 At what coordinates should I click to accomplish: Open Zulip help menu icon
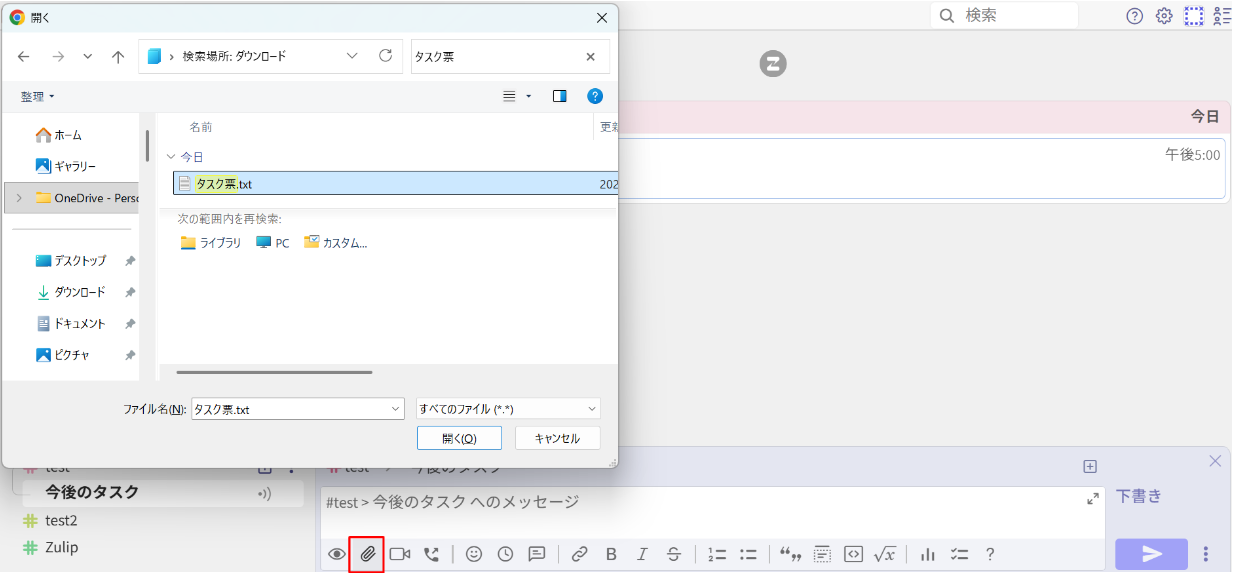click(x=1135, y=15)
